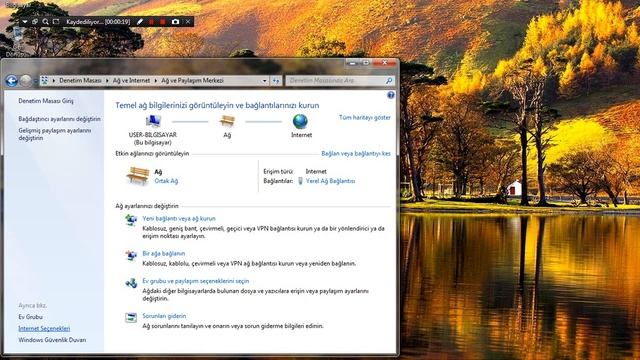Click the recorder rectangle area icon
Image resolution: width=640 pixels, height=360 pixels.
coord(56,22)
